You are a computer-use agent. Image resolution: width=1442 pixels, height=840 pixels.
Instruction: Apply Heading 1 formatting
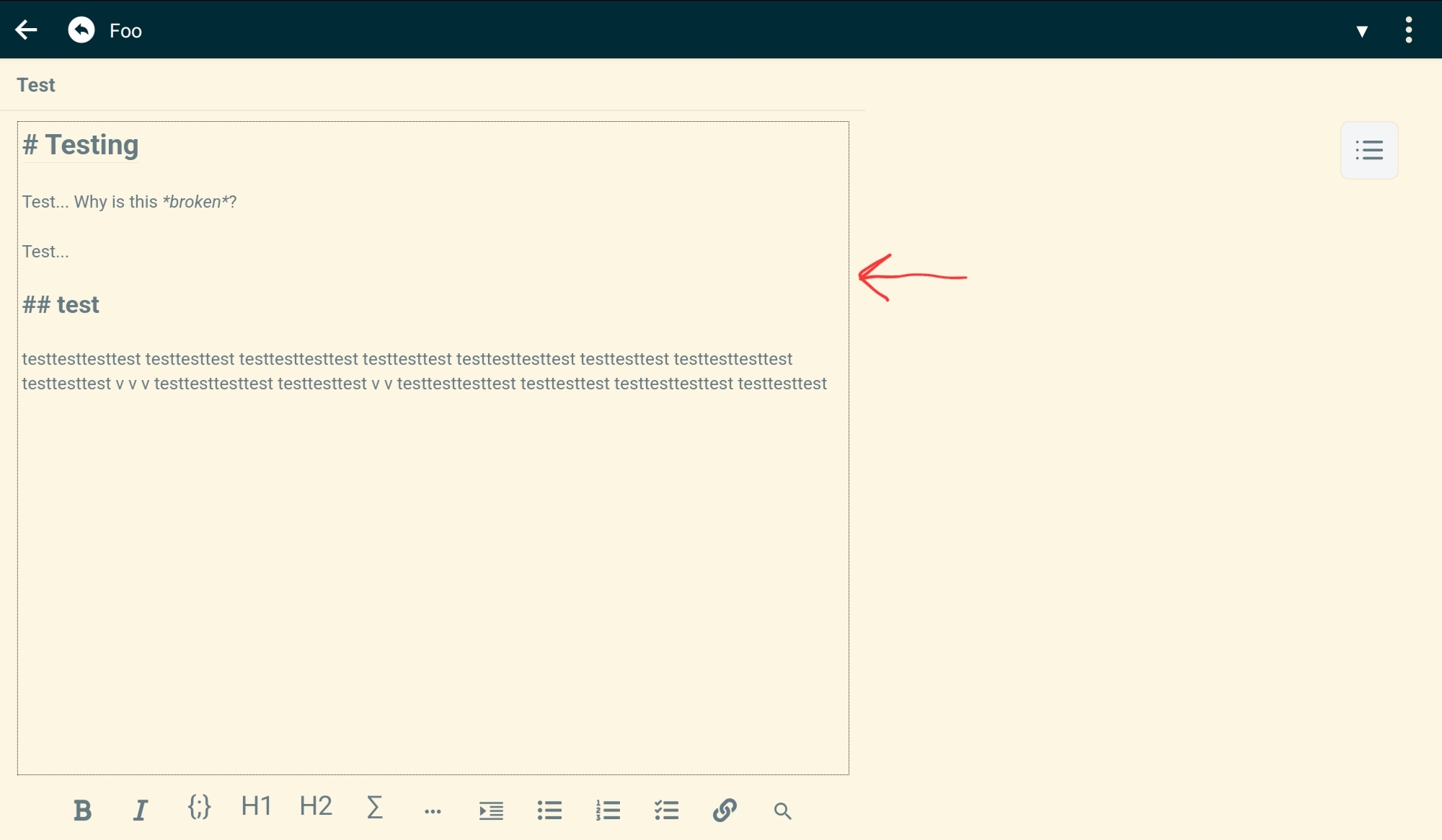[x=256, y=806]
